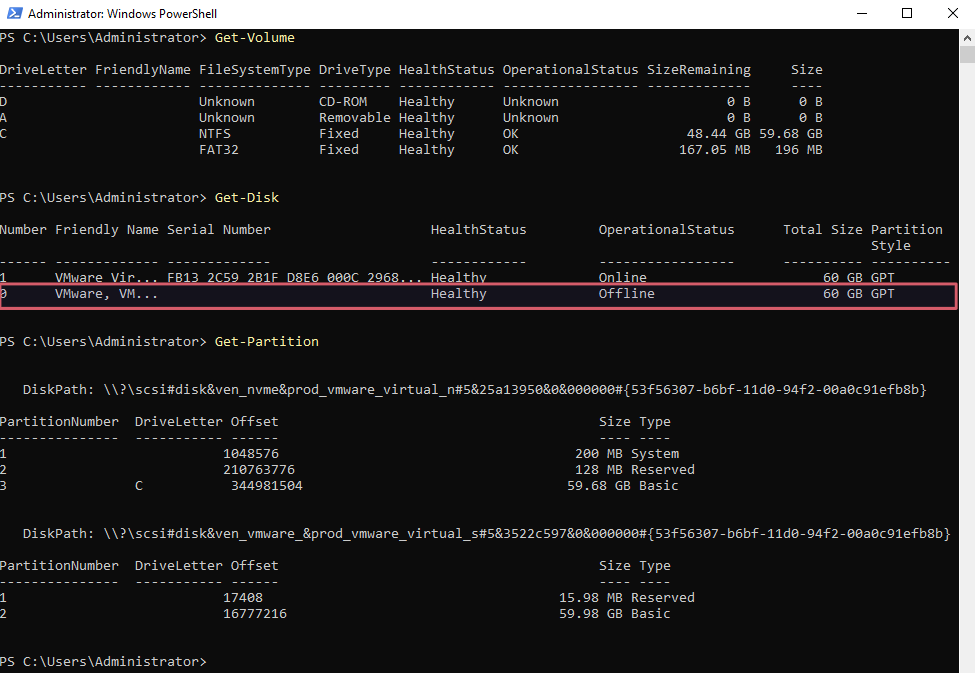
Task: Click the Total Size column header
Action: (823, 230)
